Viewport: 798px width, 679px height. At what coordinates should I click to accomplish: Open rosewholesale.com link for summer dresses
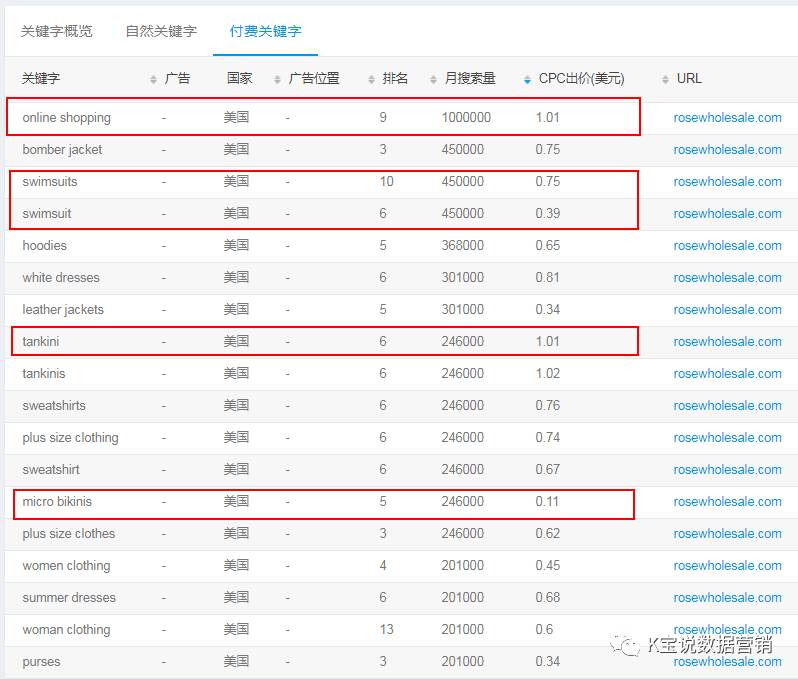click(x=727, y=598)
